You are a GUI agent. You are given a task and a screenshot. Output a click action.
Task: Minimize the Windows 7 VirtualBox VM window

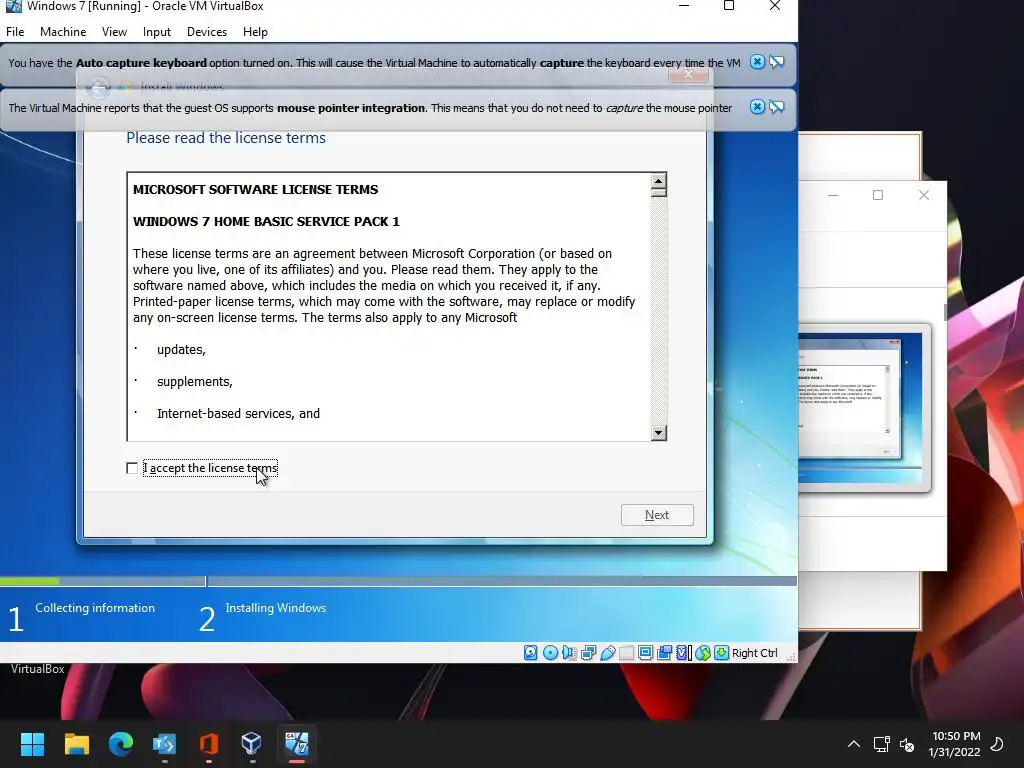pyautogui.click(x=684, y=6)
